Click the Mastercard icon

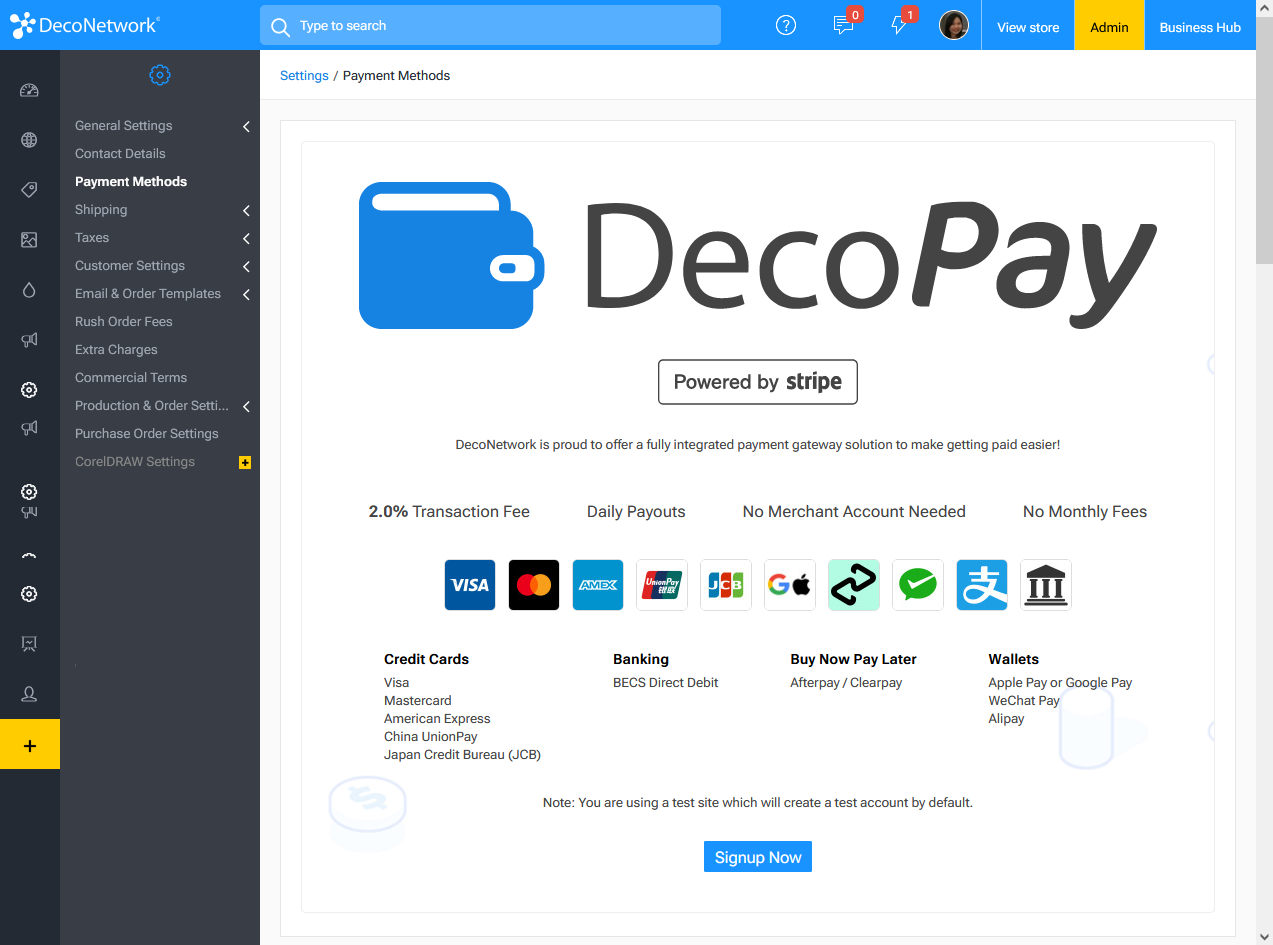coord(534,585)
